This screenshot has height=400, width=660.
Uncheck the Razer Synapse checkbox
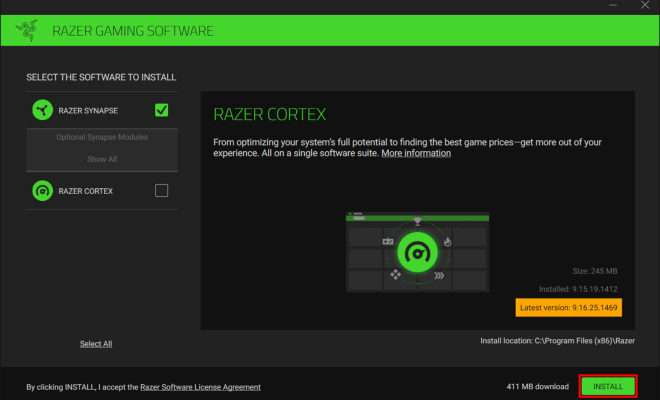(161, 110)
